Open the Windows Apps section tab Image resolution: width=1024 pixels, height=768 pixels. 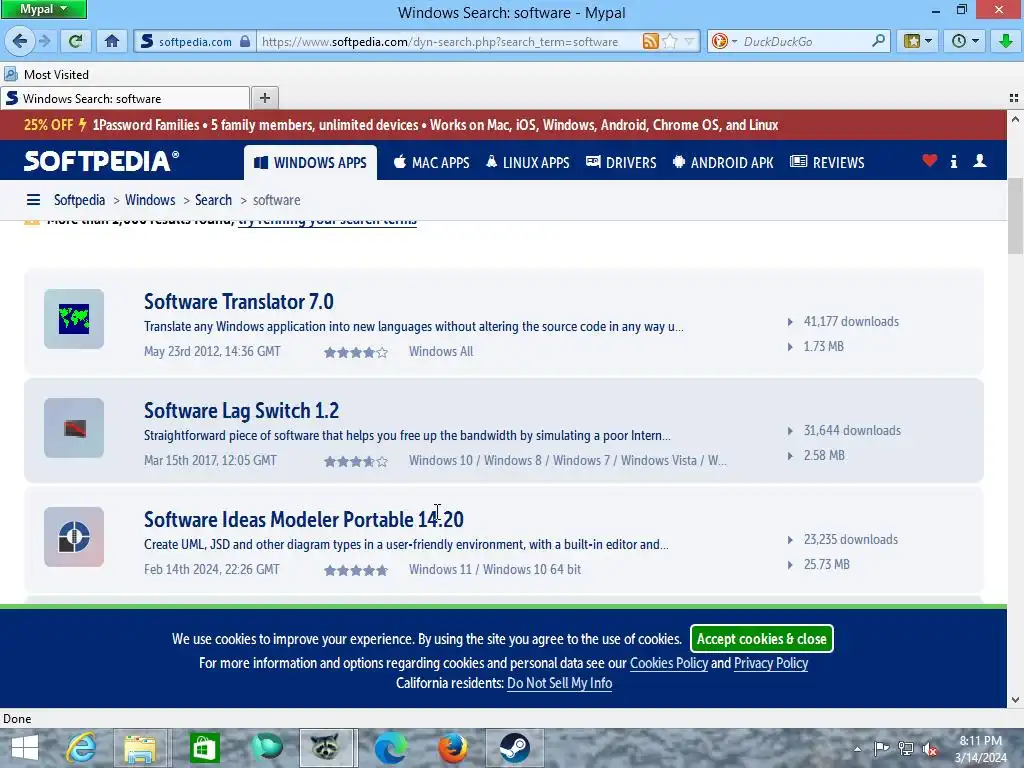(x=310, y=163)
